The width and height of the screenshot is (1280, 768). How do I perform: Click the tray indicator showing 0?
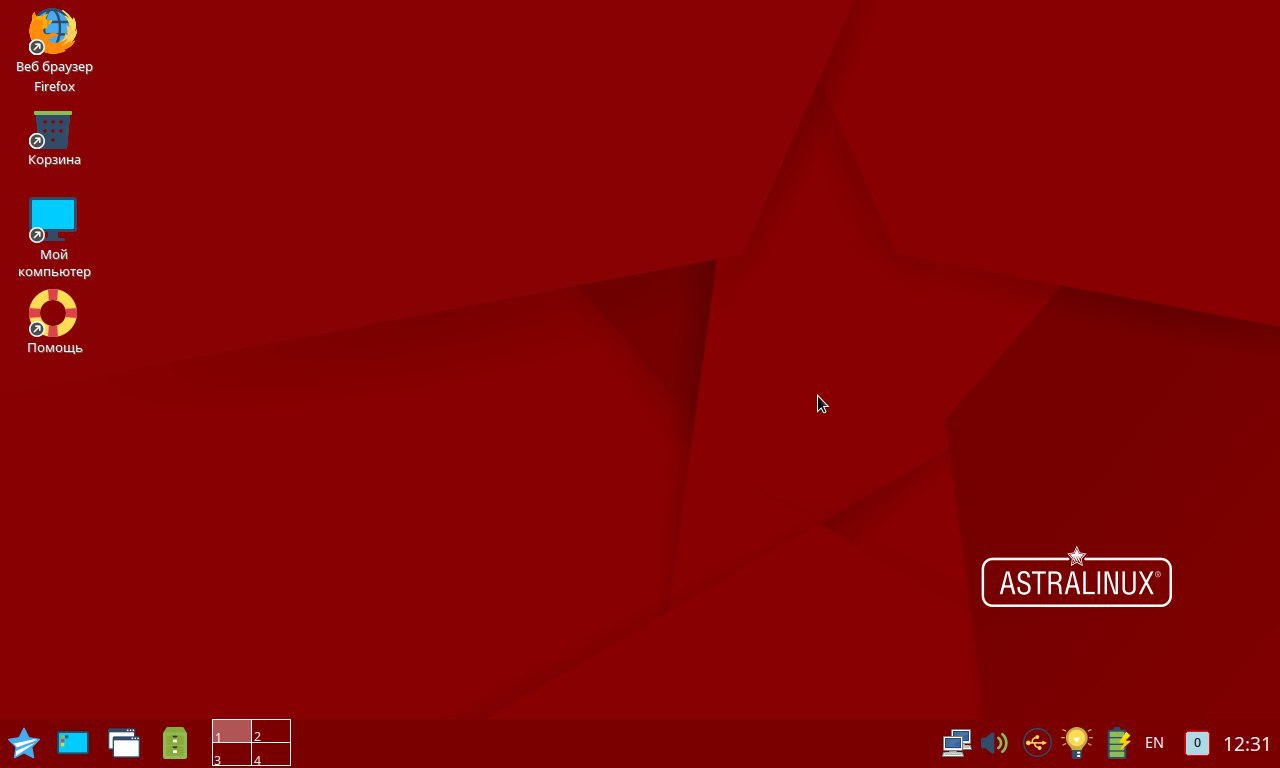[1197, 743]
